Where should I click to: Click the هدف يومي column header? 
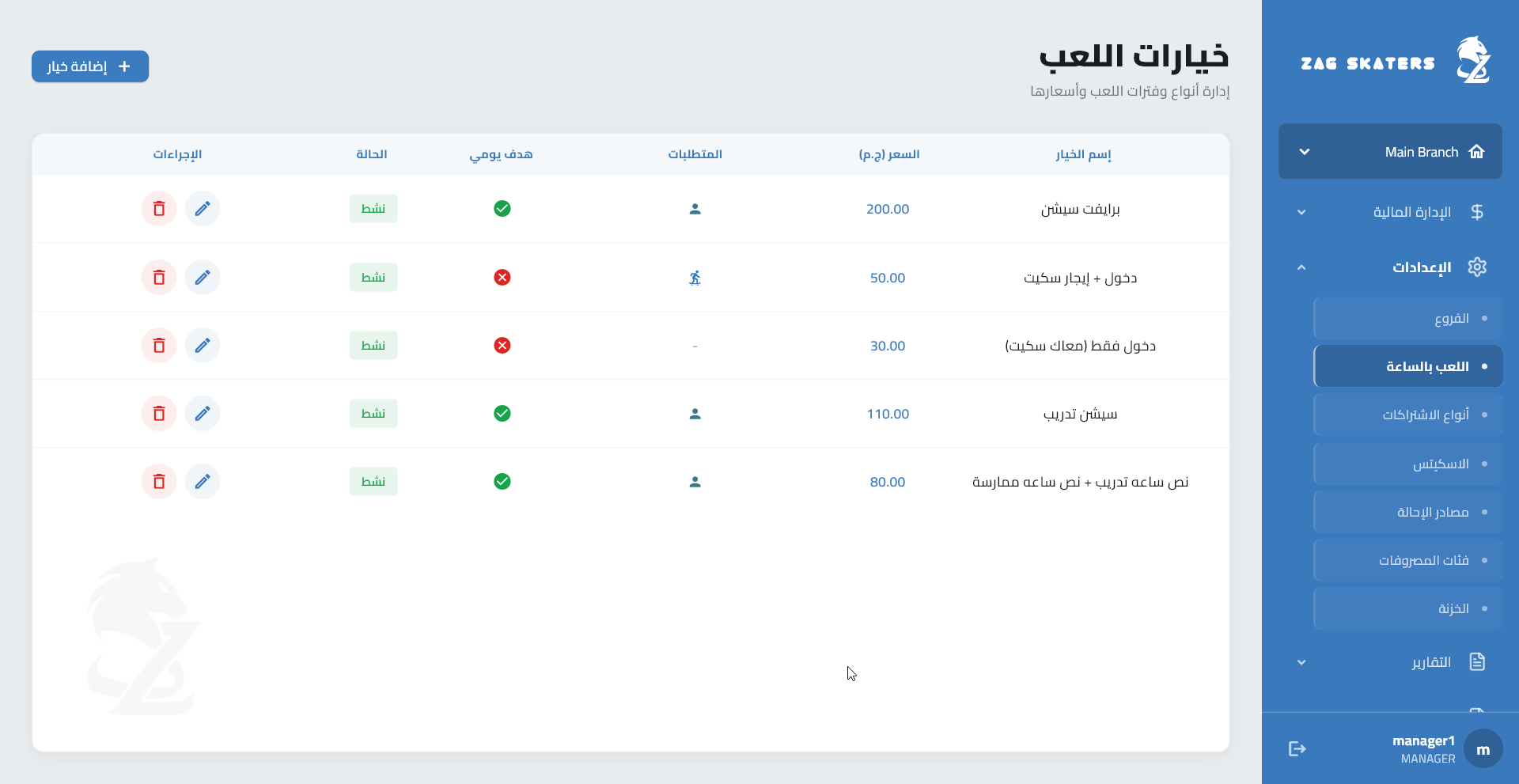click(501, 154)
